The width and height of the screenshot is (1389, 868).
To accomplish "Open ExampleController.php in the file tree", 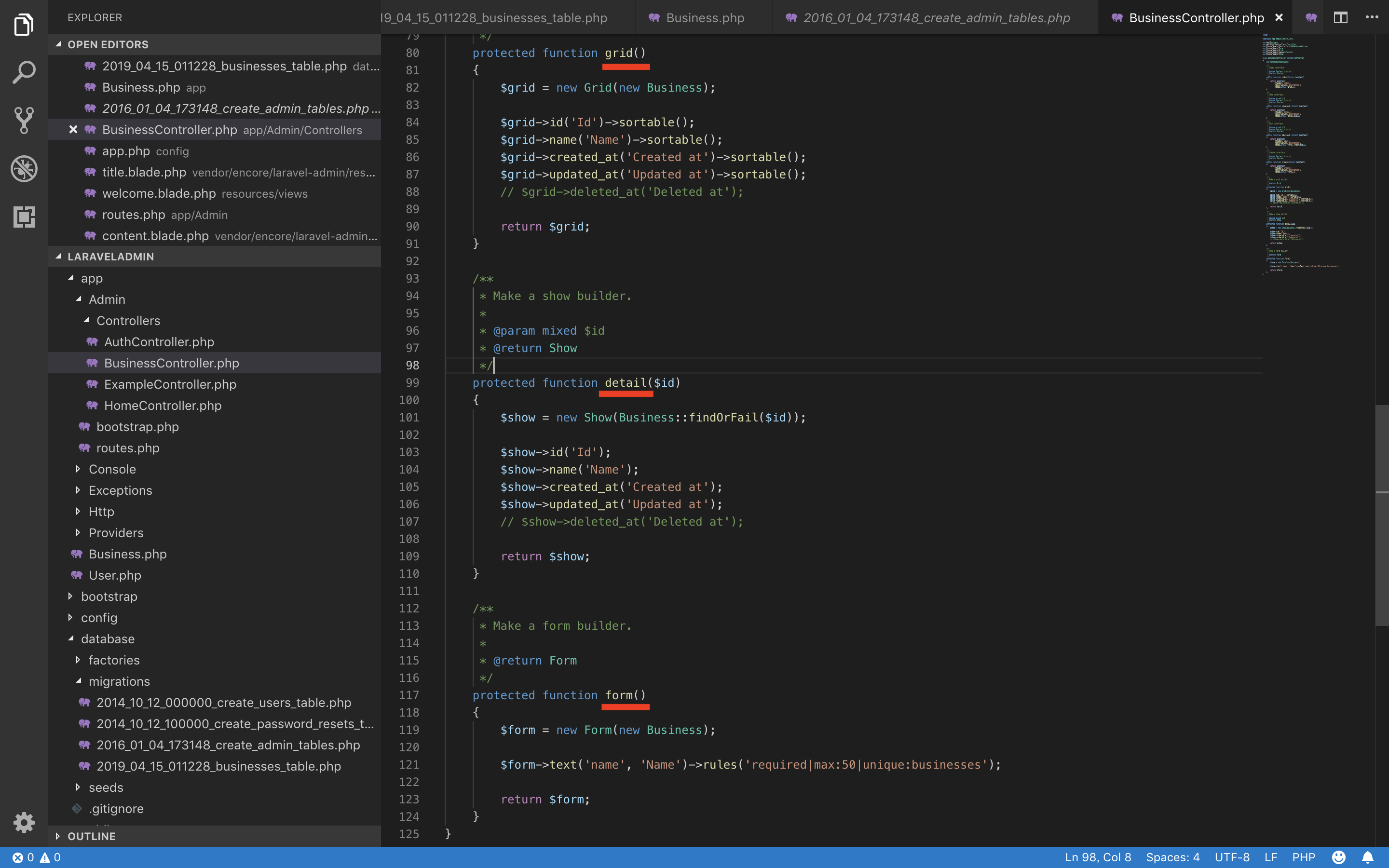I will click(x=170, y=384).
